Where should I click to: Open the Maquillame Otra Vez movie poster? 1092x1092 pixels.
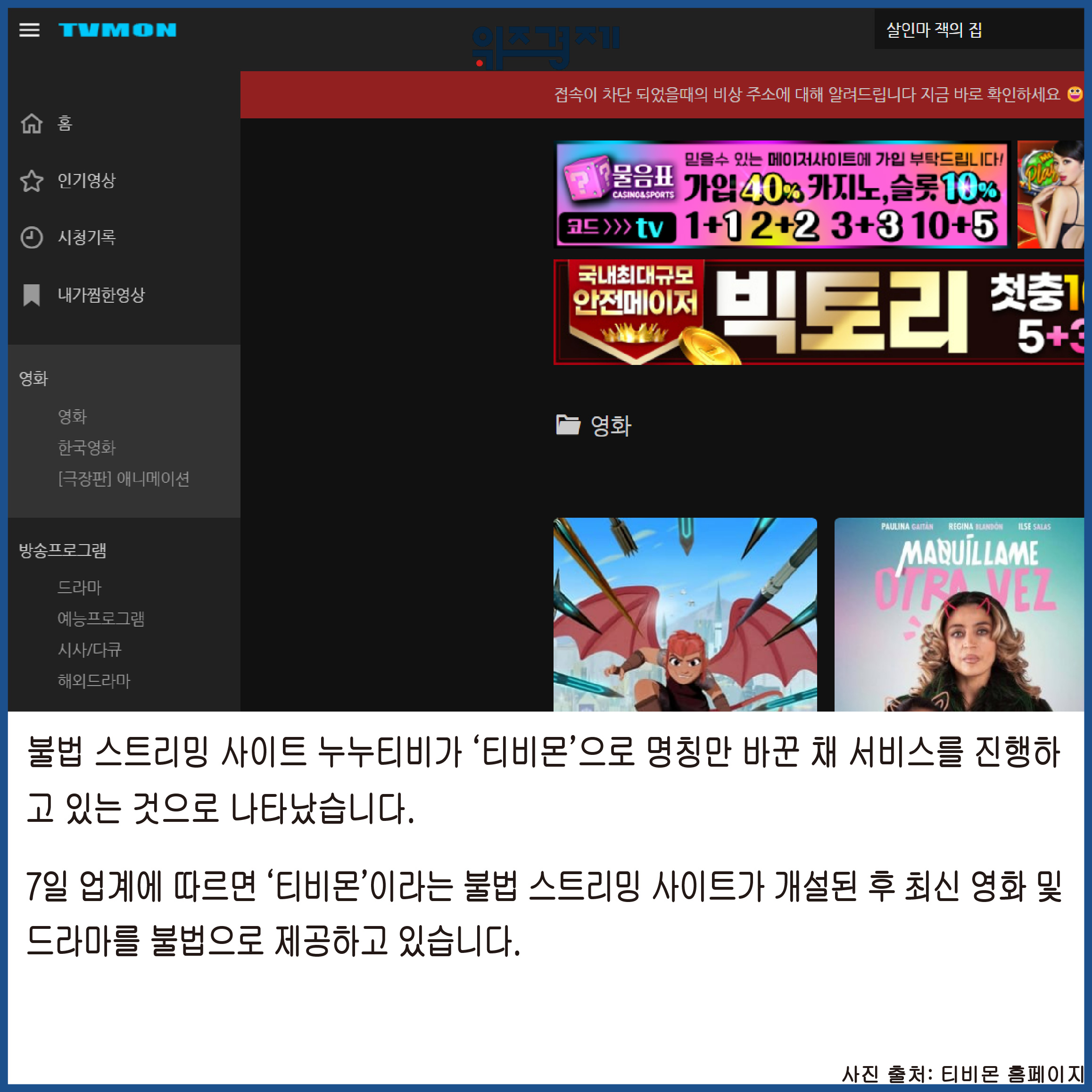[x=959, y=614]
